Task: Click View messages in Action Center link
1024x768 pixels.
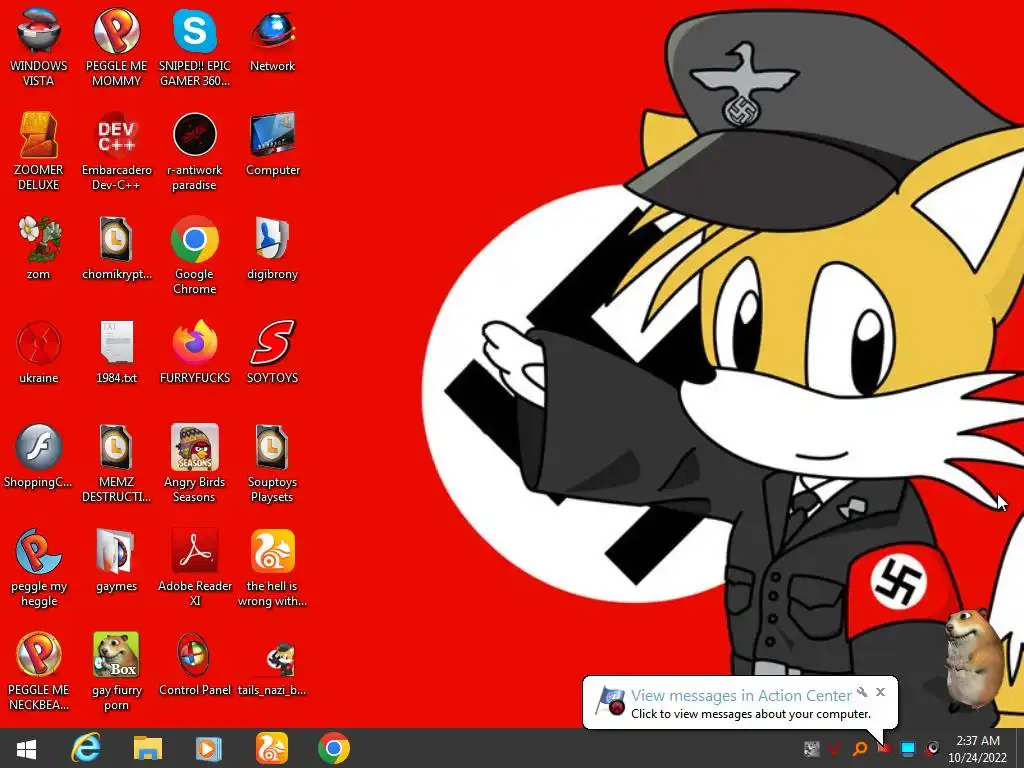Action: tap(741, 696)
